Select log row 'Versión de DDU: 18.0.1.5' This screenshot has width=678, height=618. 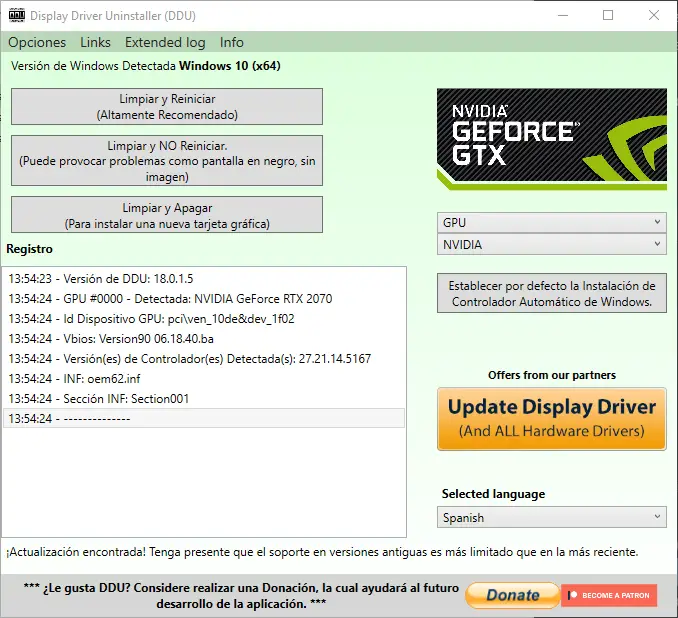coord(204,279)
